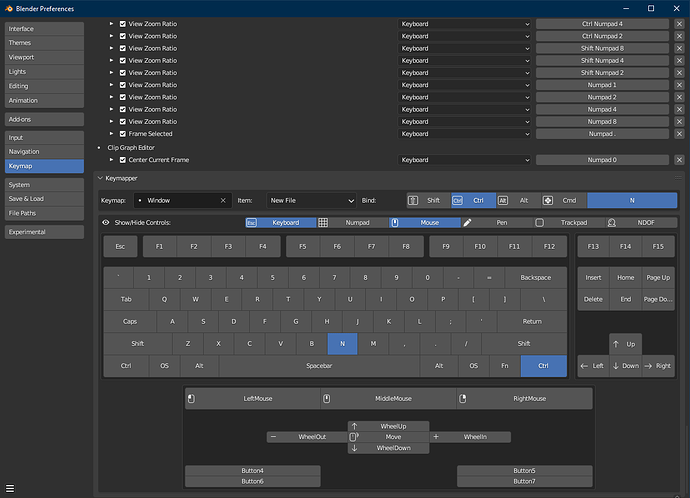Viewport: 690px width, 498px height.
Task: Toggle Numpad visibility in Show/Hide Controls
Action: coord(352,223)
